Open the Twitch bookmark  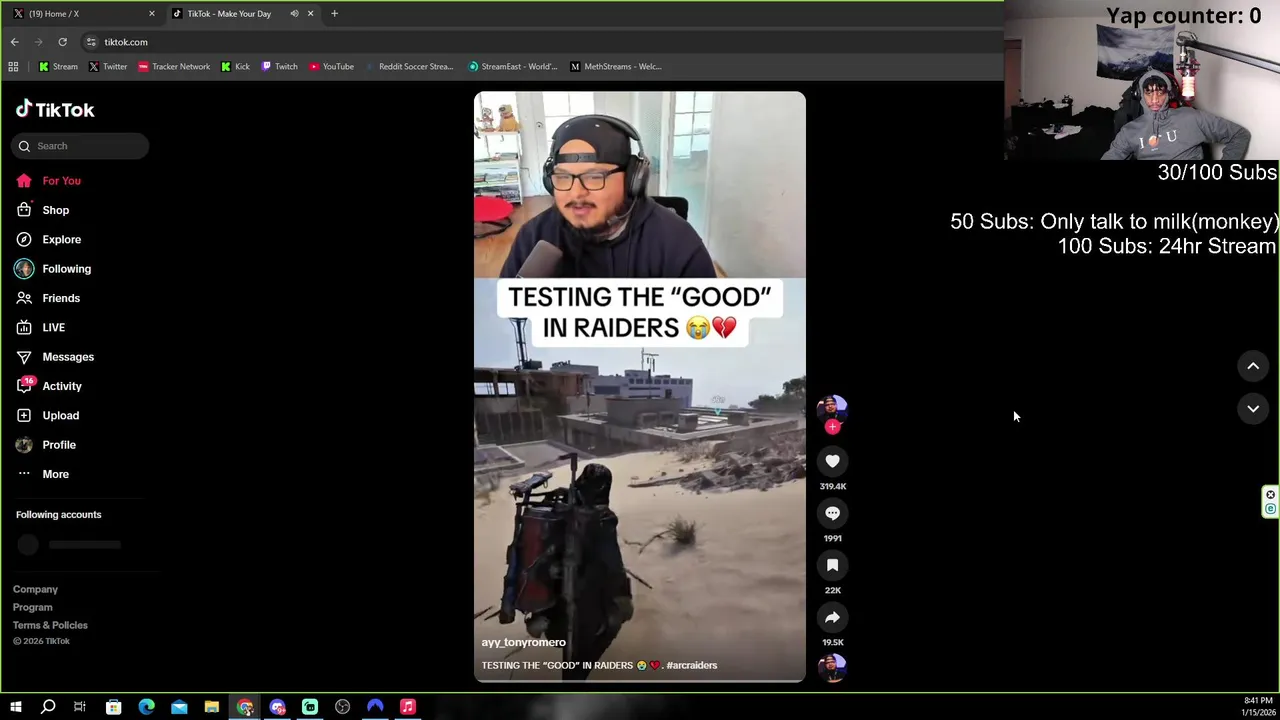click(x=279, y=67)
